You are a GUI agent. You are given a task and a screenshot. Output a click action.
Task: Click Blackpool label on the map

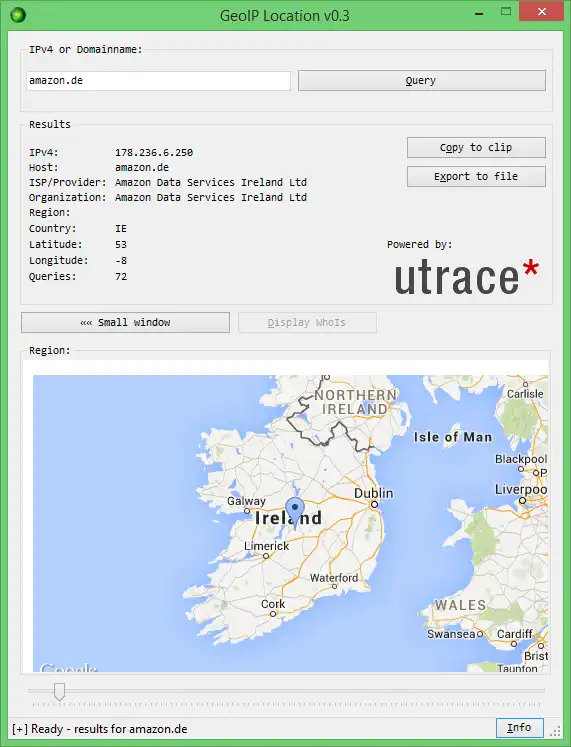click(x=521, y=459)
